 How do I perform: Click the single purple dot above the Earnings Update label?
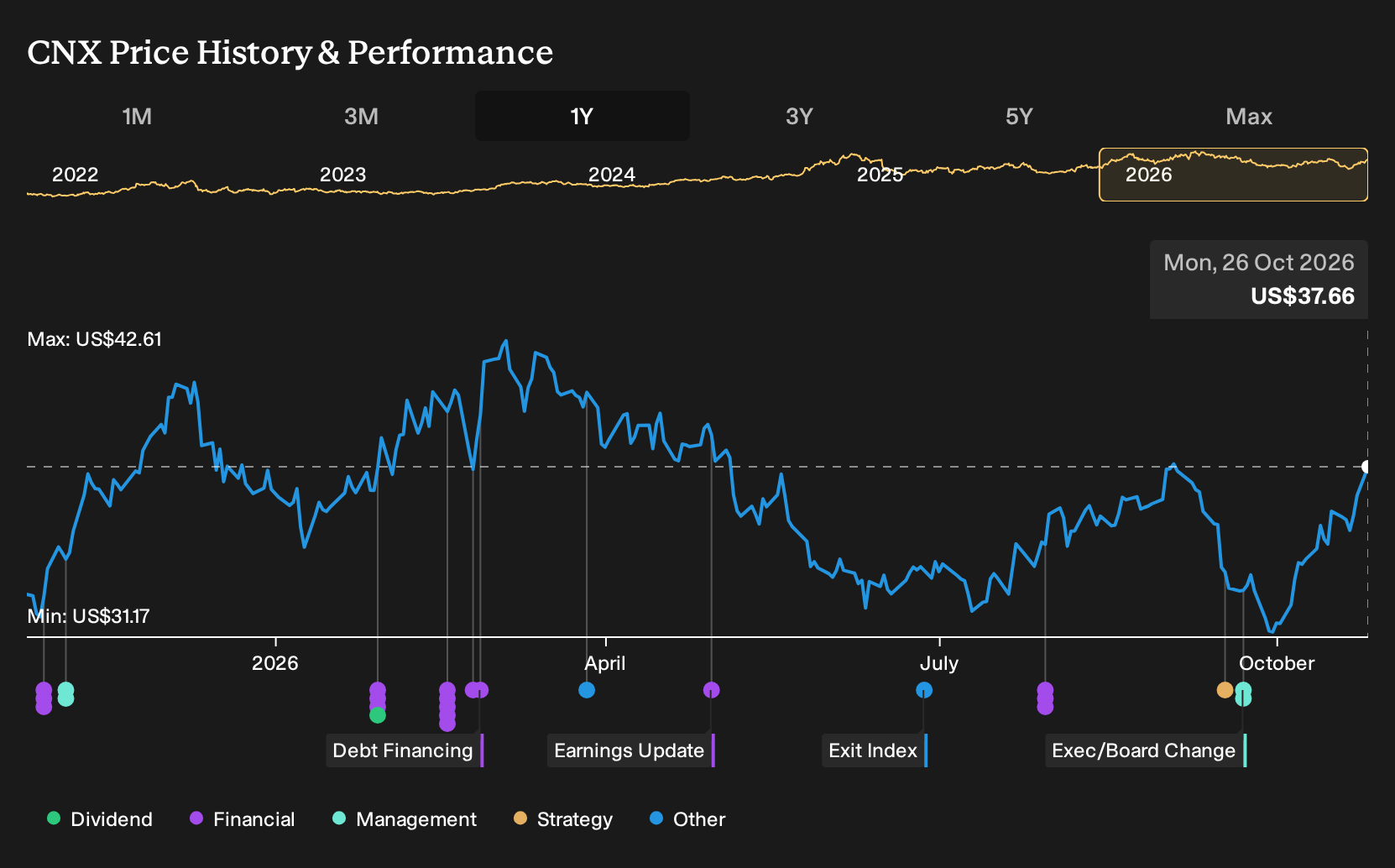click(711, 690)
